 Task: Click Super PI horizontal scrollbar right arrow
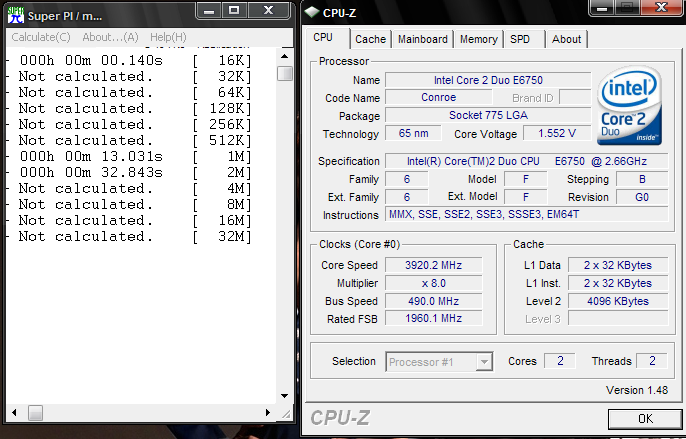pyautogui.click(x=268, y=412)
